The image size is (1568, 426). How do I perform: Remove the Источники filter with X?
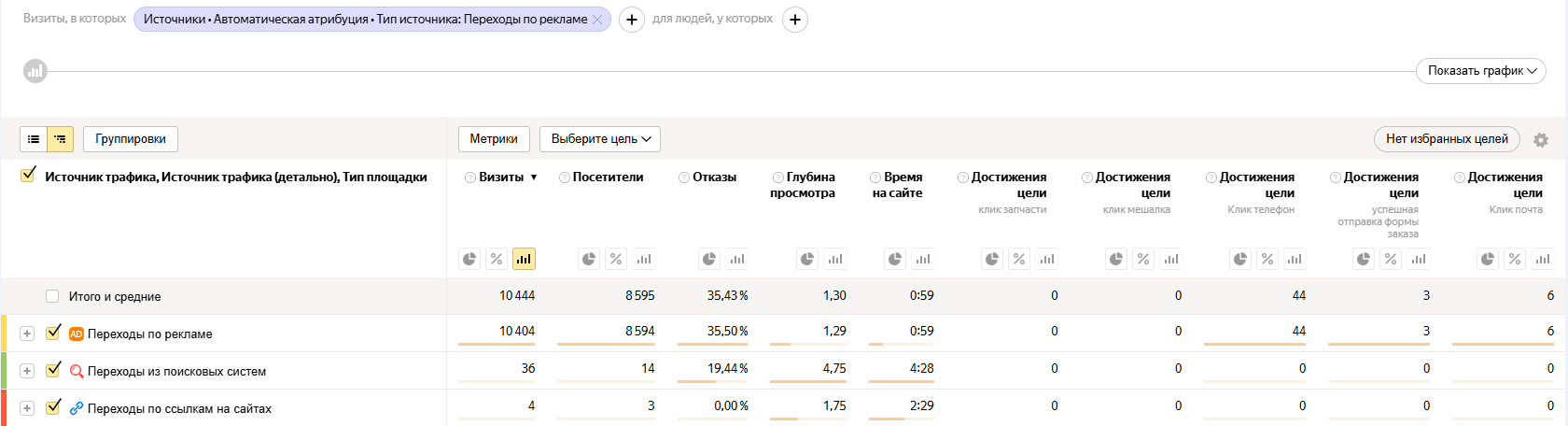click(597, 20)
